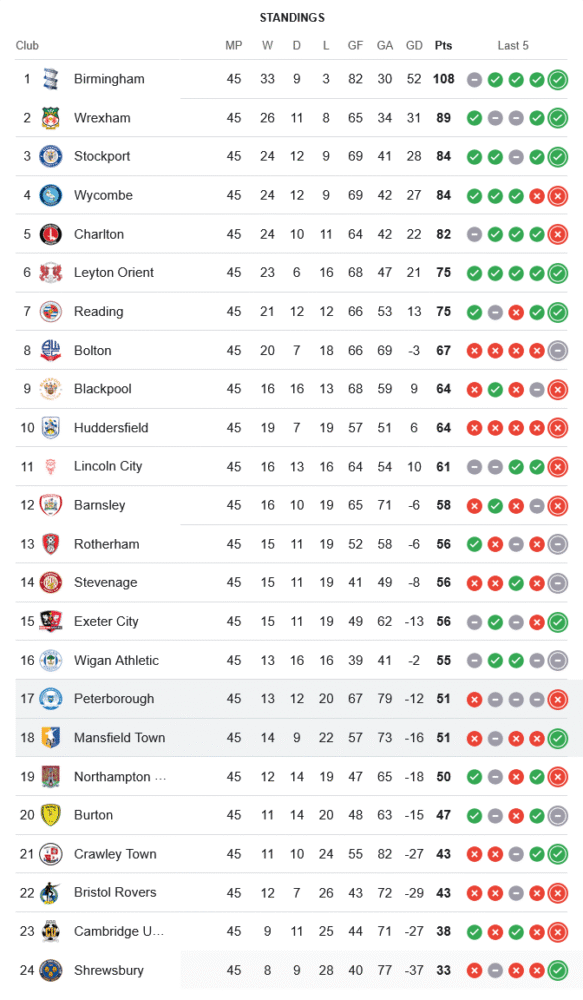Select the Burton club crest icon

pyautogui.click(x=50, y=815)
